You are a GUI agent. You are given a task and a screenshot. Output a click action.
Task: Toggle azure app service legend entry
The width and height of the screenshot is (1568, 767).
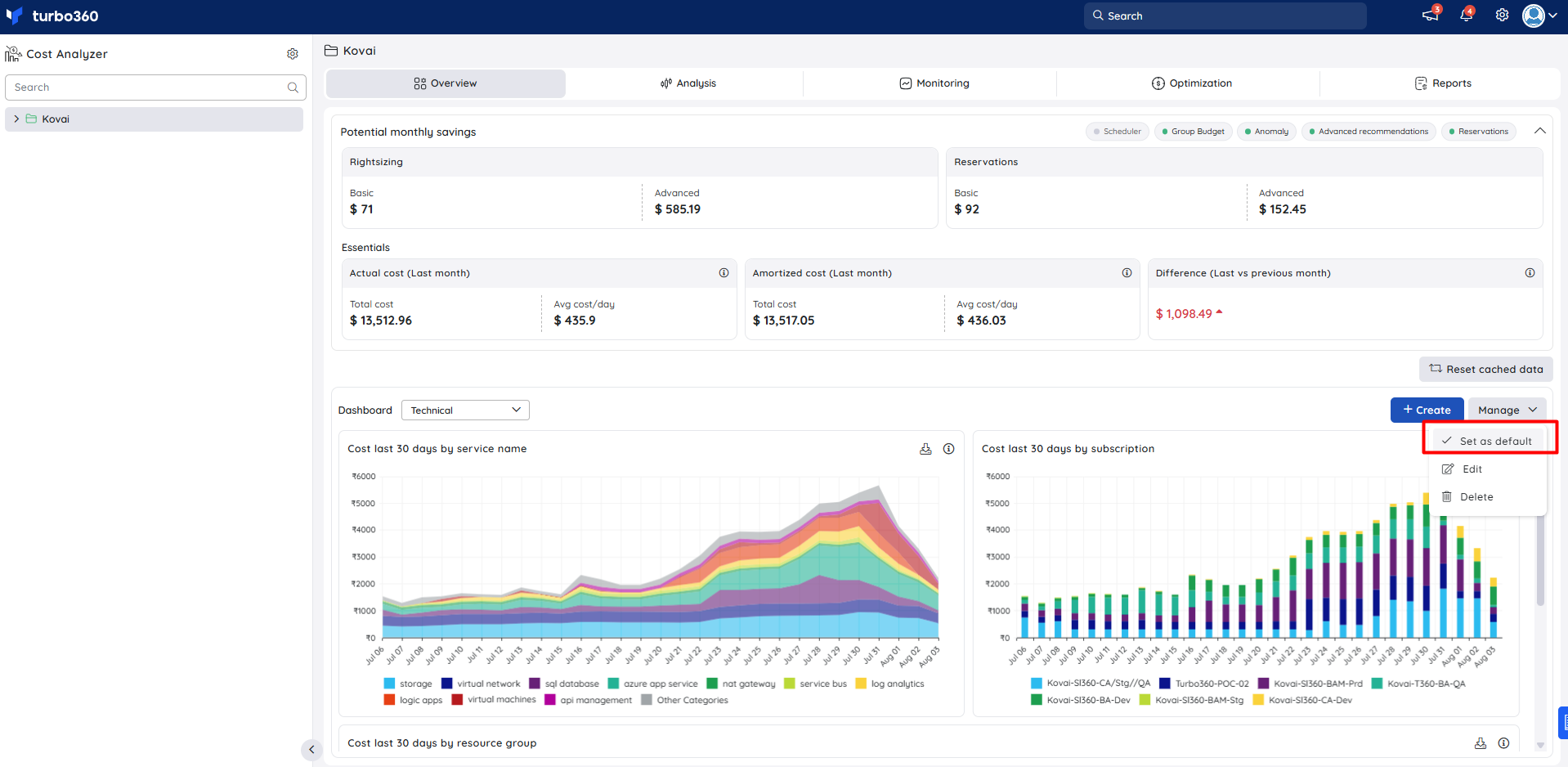652,684
